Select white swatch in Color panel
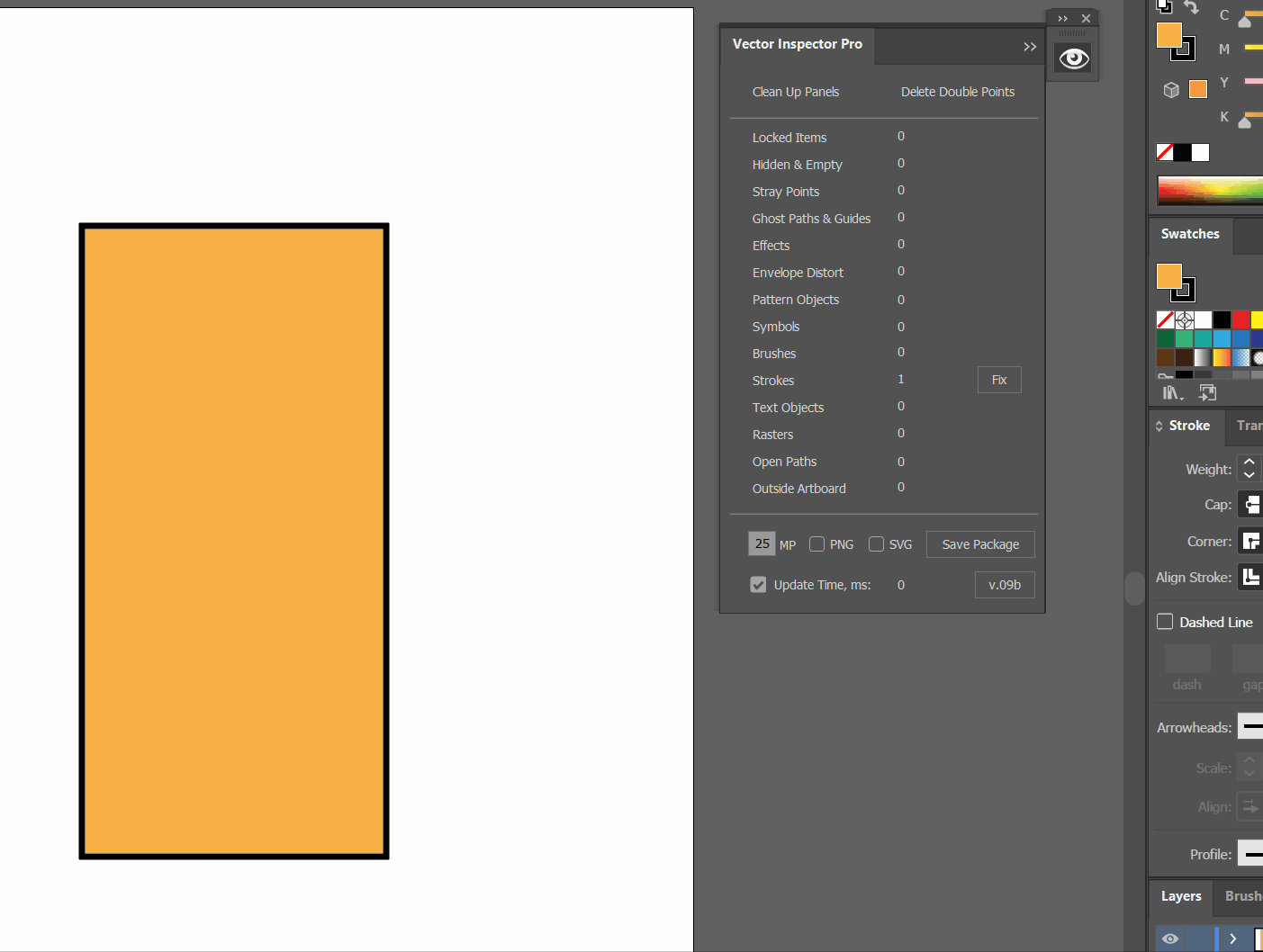 [x=1200, y=152]
